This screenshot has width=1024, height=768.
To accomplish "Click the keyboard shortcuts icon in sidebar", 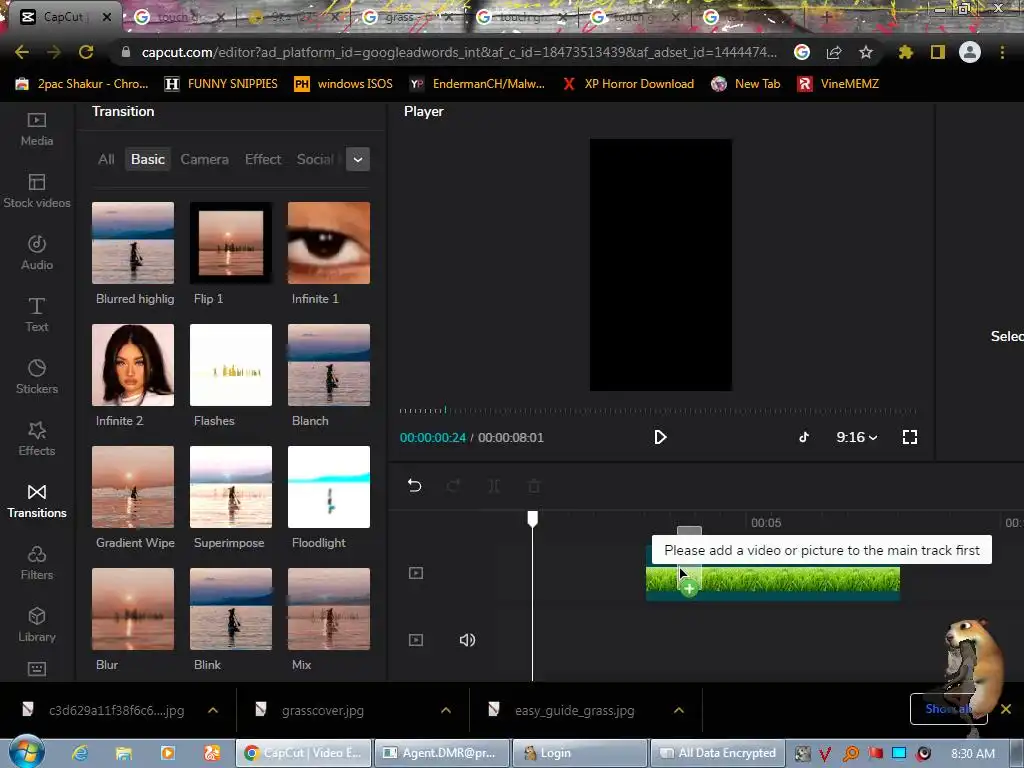I will pos(37,669).
